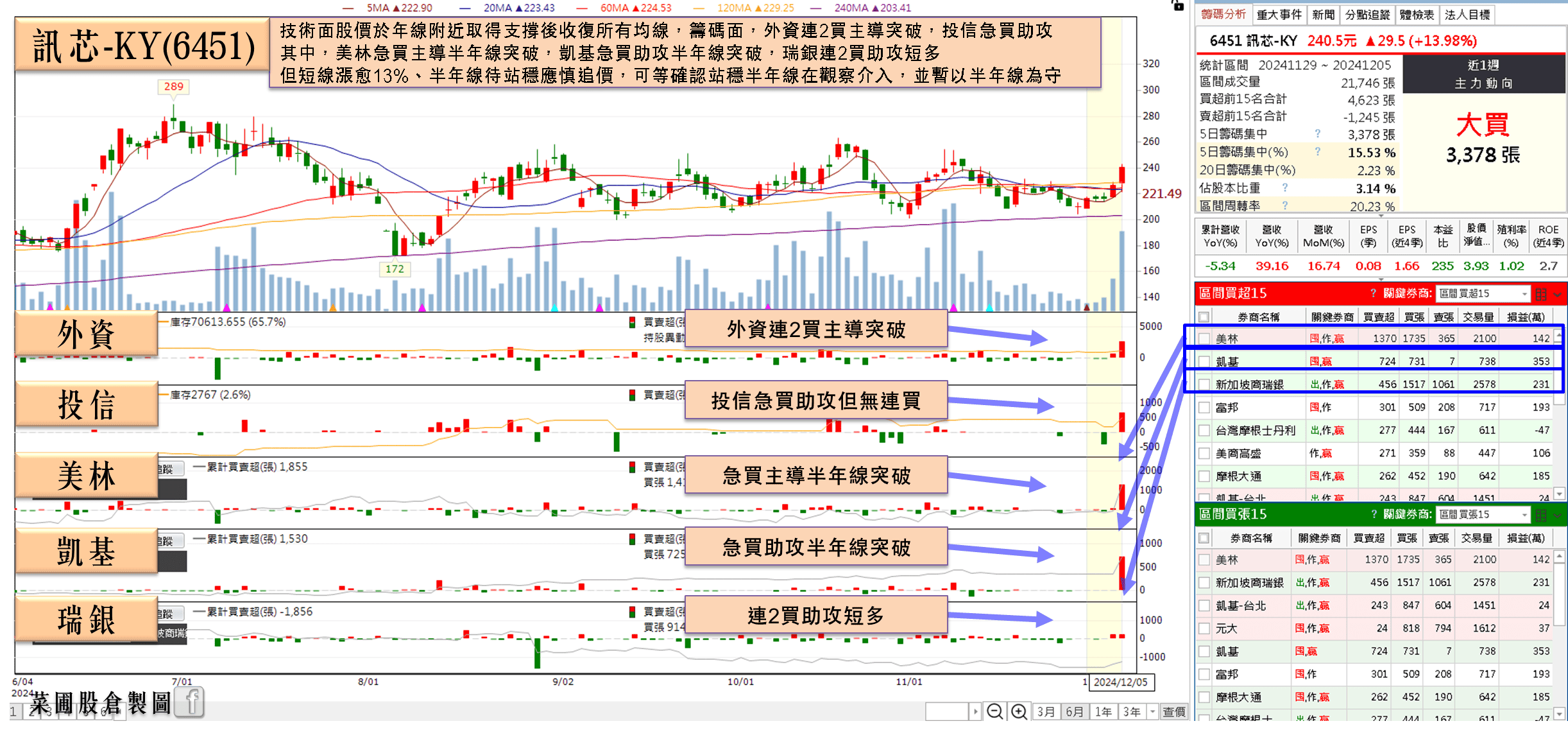The height and width of the screenshot is (737, 1568).
Task: Open help icon in 區間買超15 header
Action: (1373, 293)
